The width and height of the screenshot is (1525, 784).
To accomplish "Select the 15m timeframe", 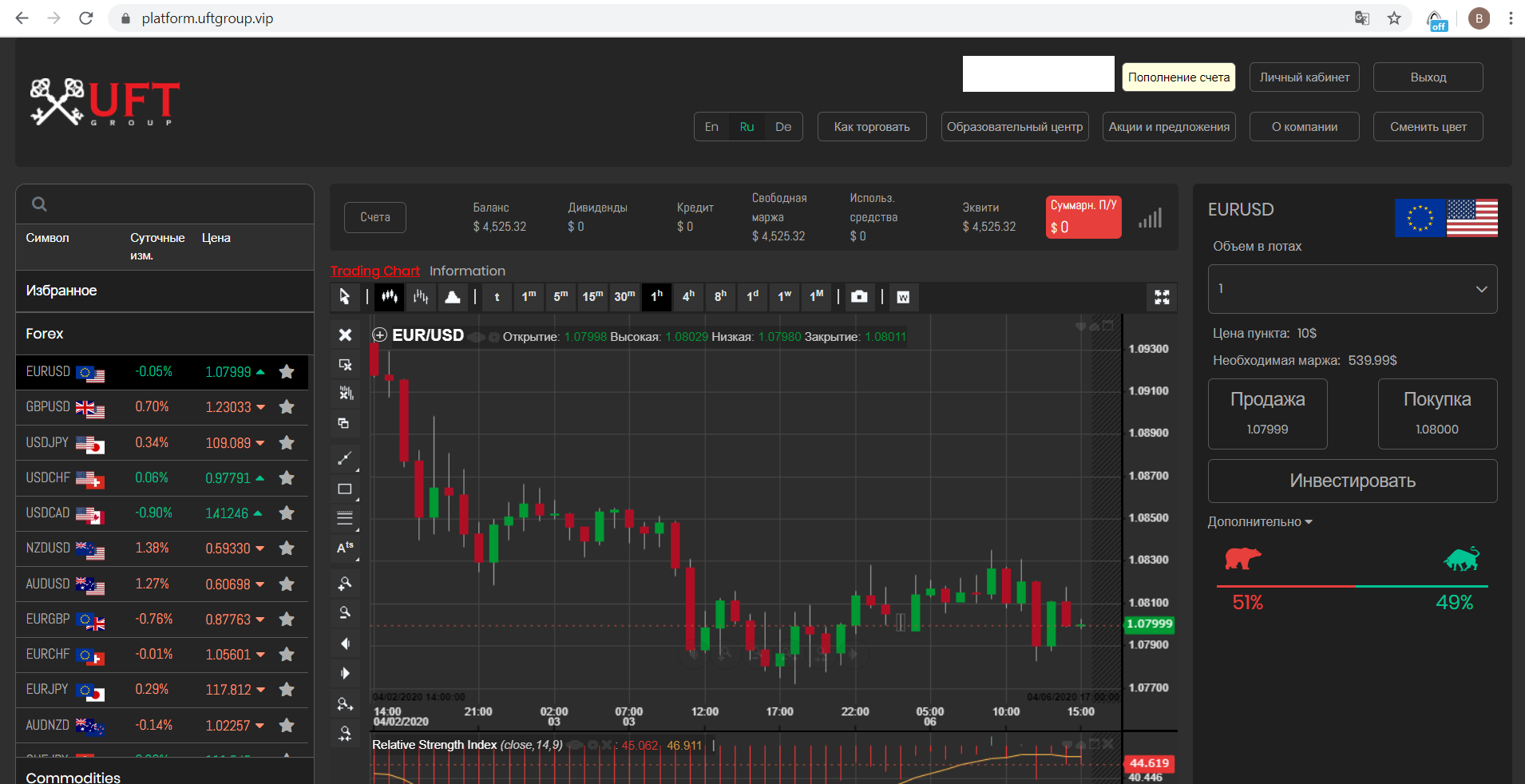I will pos(592,297).
